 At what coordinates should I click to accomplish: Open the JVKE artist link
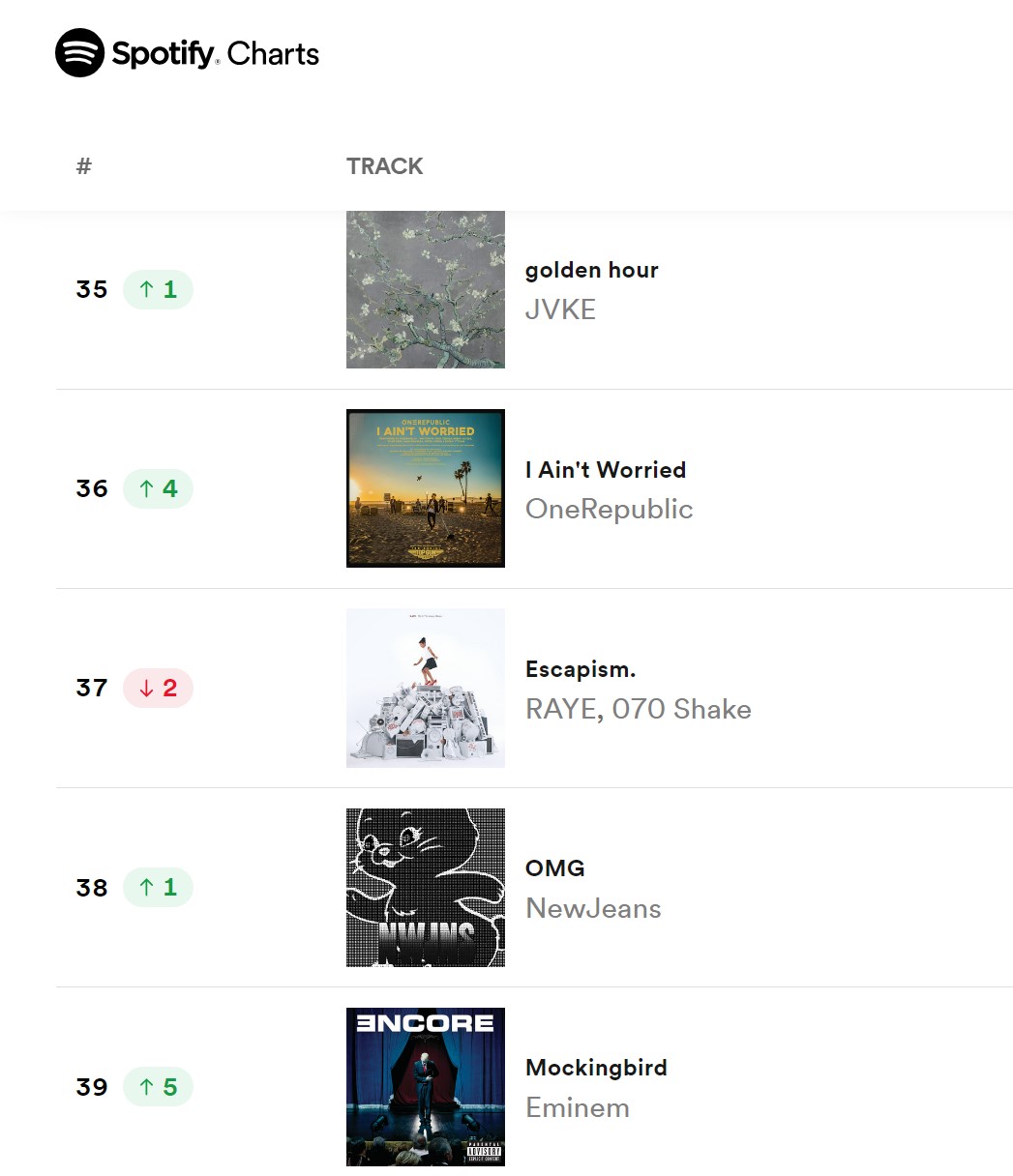click(560, 310)
